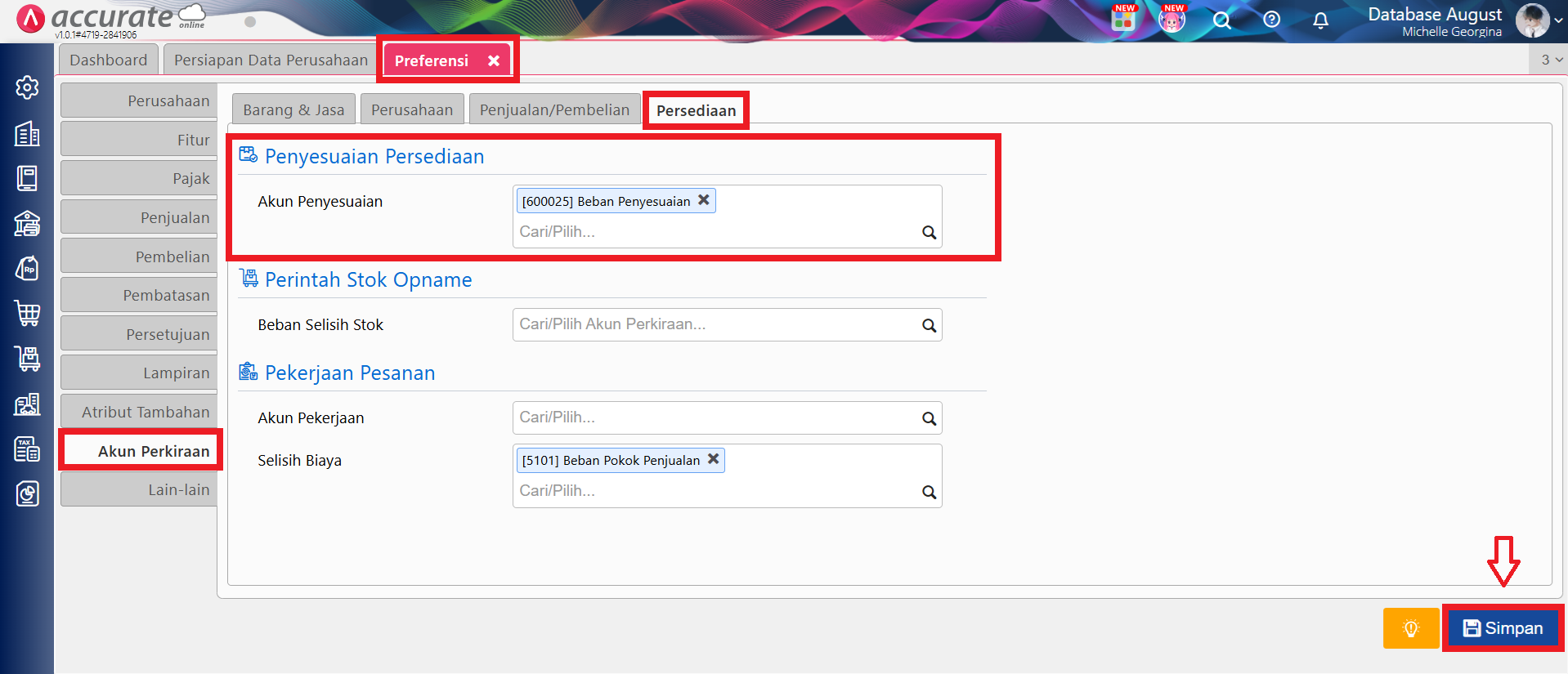Click the yellow lightbulb tips button
1568x674 pixels.
click(1411, 628)
